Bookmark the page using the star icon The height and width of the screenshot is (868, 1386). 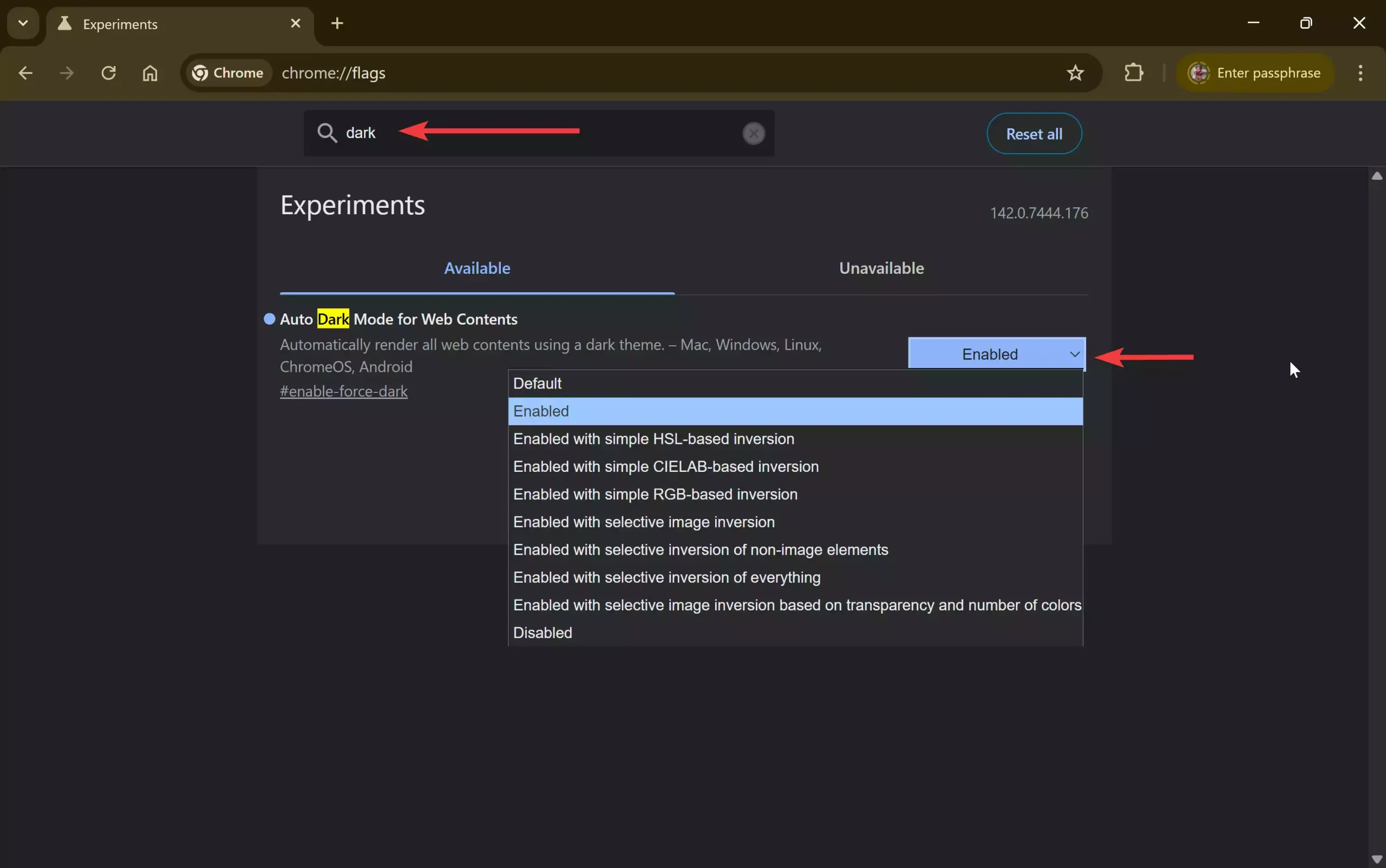pyautogui.click(x=1075, y=73)
